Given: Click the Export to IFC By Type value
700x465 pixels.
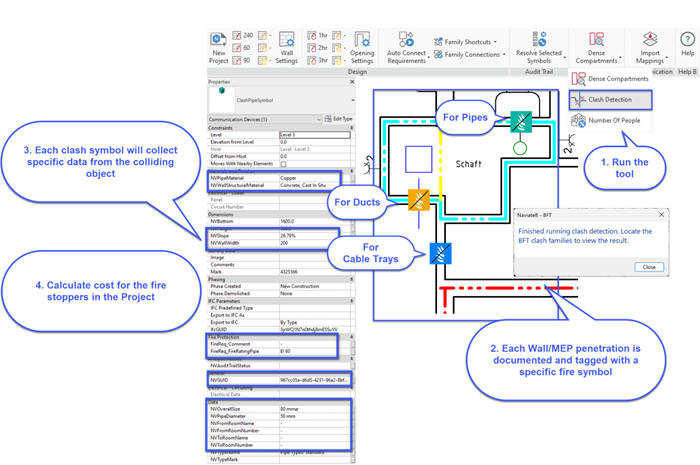Looking at the screenshot, I should click(315, 322).
